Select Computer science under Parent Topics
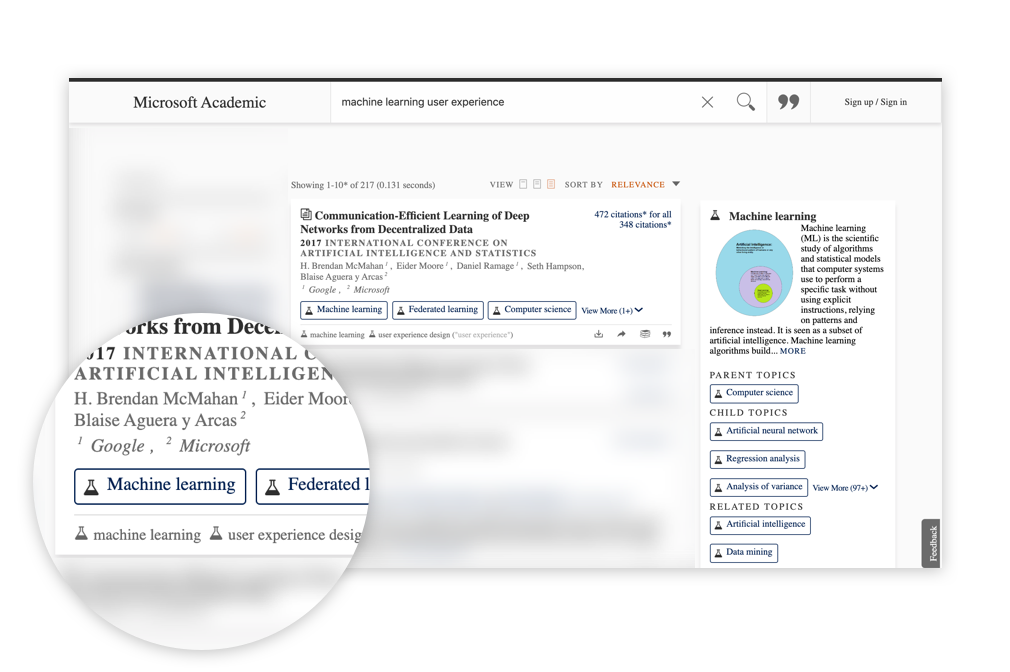 tap(754, 393)
